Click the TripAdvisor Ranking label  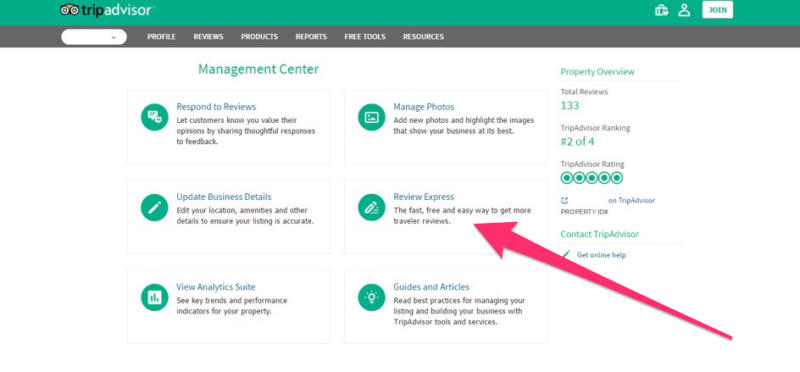coord(595,128)
